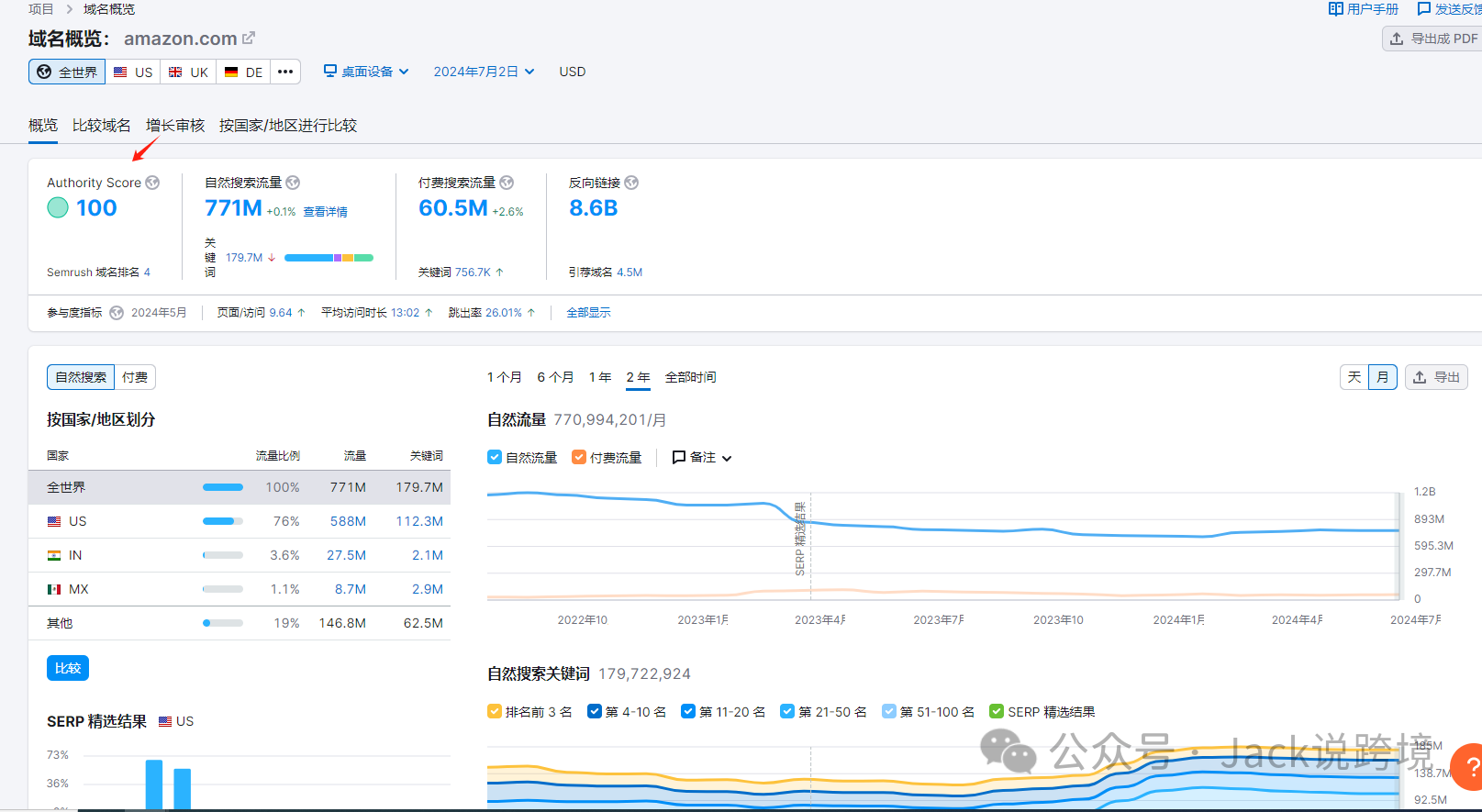Click the 备注 notes flag icon

coord(679,457)
